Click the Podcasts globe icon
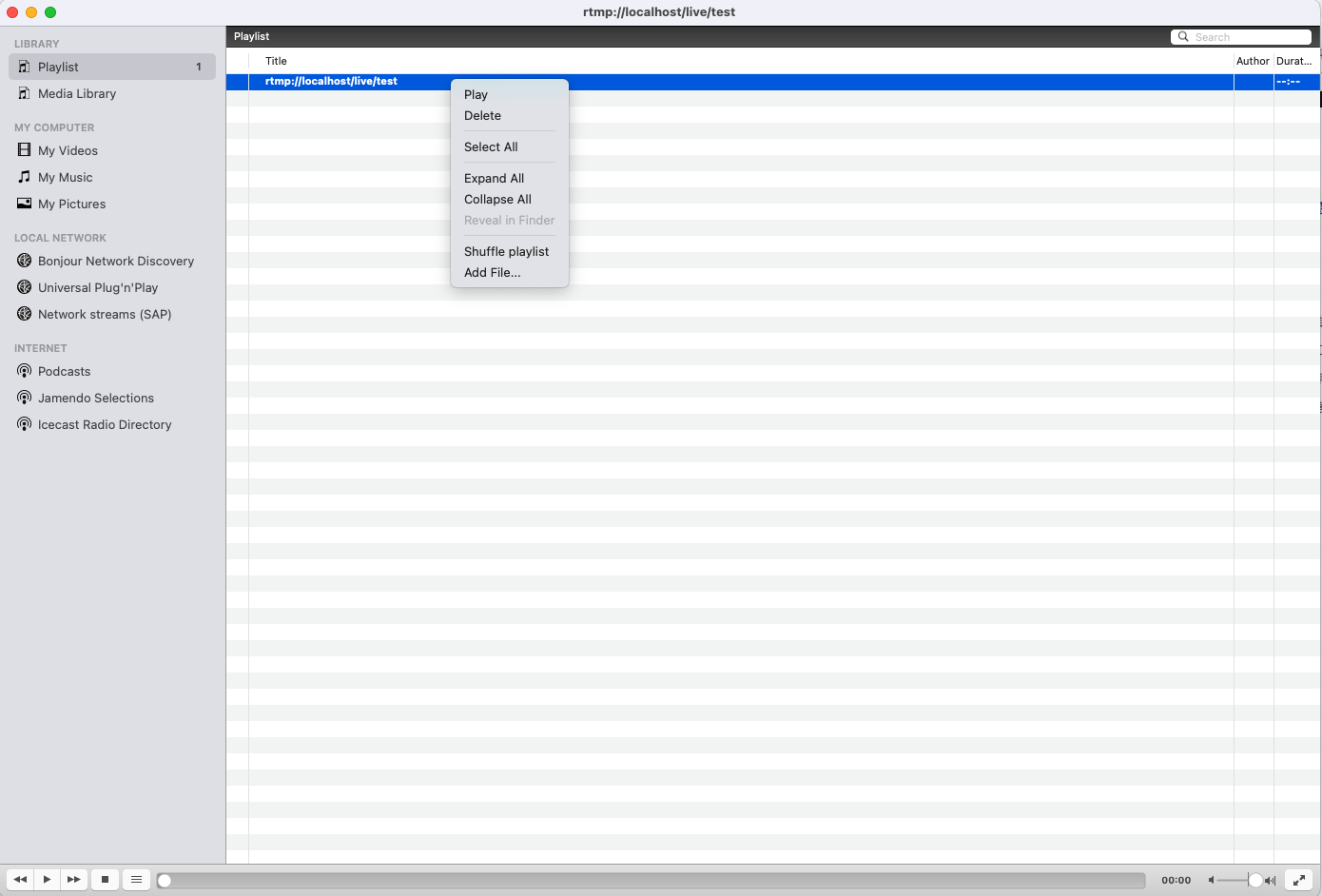The image size is (1322, 896). click(24, 371)
